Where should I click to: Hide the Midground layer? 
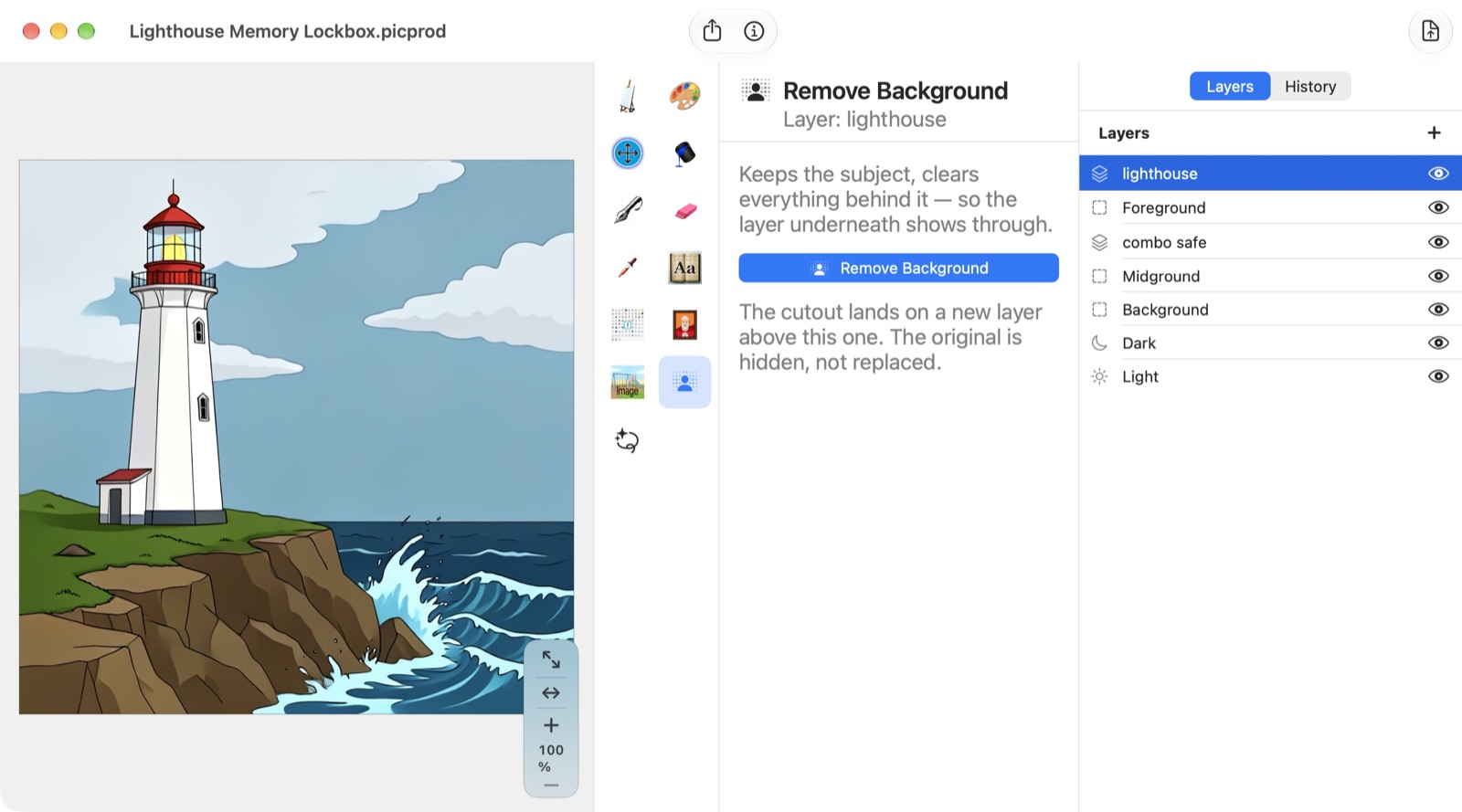click(x=1438, y=276)
